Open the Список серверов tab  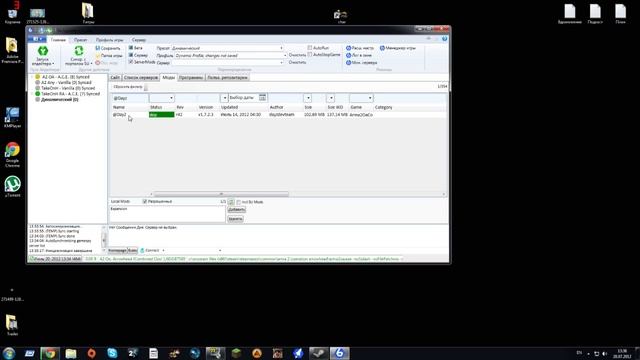[x=141, y=78]
